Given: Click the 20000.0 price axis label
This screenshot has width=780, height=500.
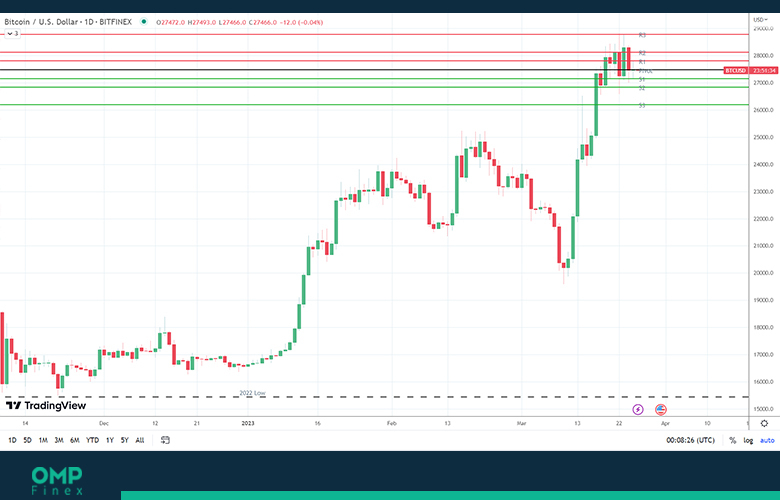Looking at the screenshot, I should tap(764, 273).
